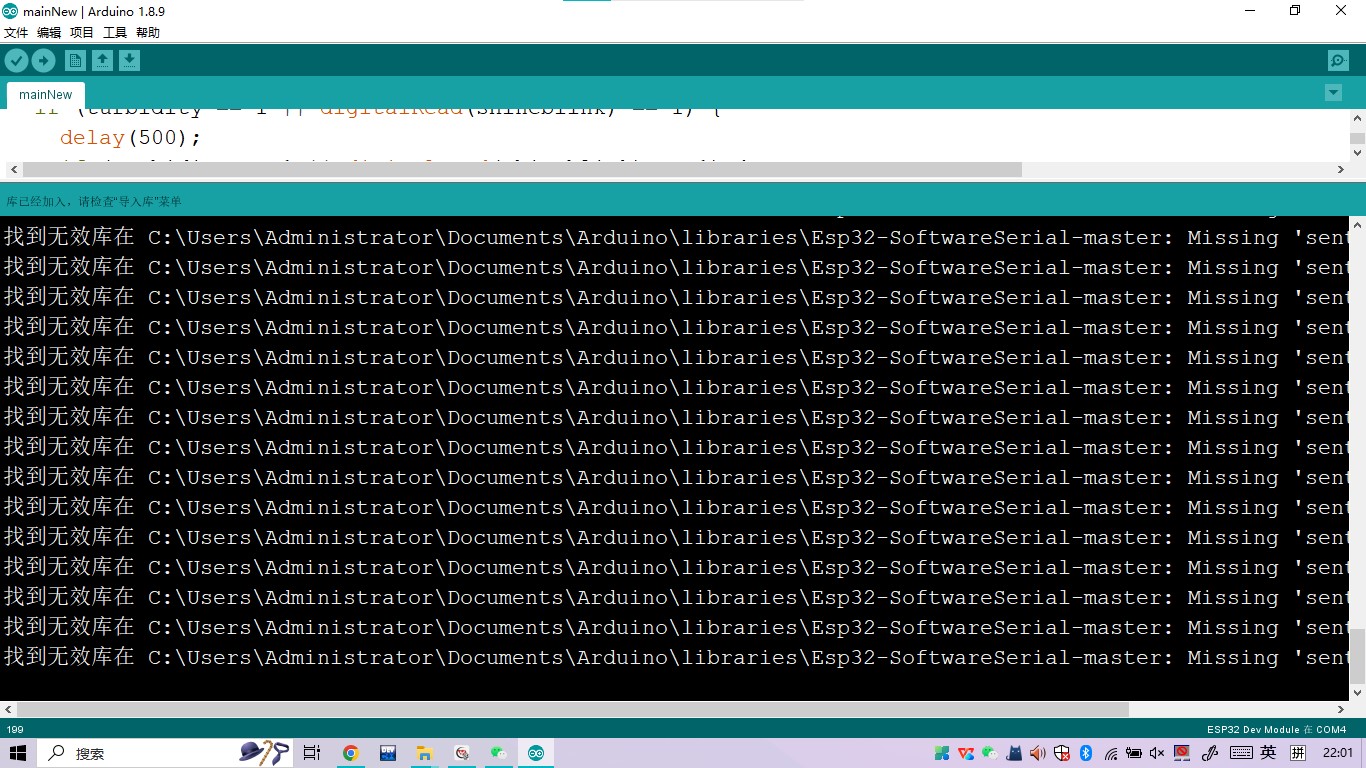1366x768 pixels.
Task: Open the Windows Start menu
Action: point(18,753)
